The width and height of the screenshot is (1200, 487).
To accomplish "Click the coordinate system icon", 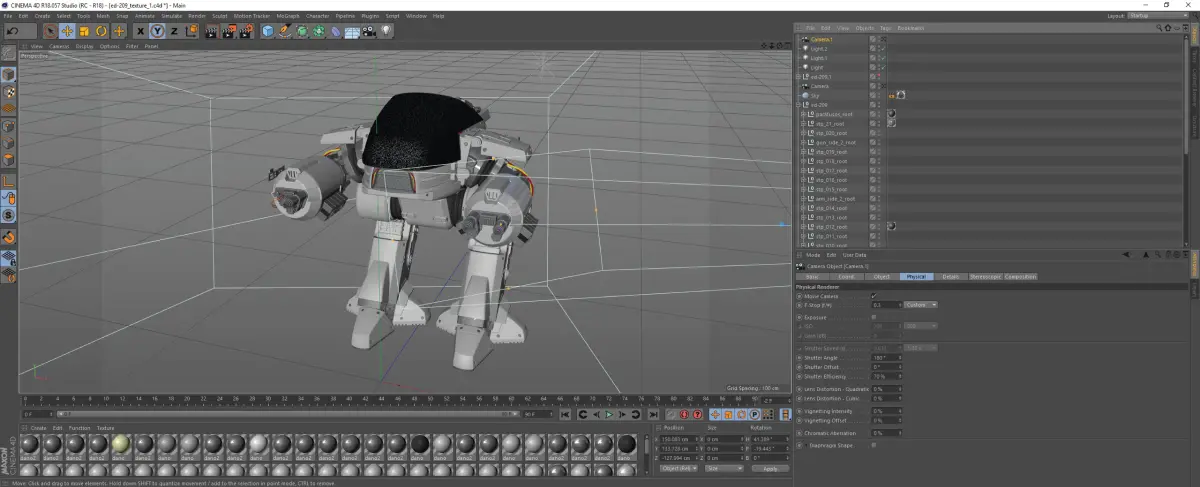I will (x=191, y=31).
